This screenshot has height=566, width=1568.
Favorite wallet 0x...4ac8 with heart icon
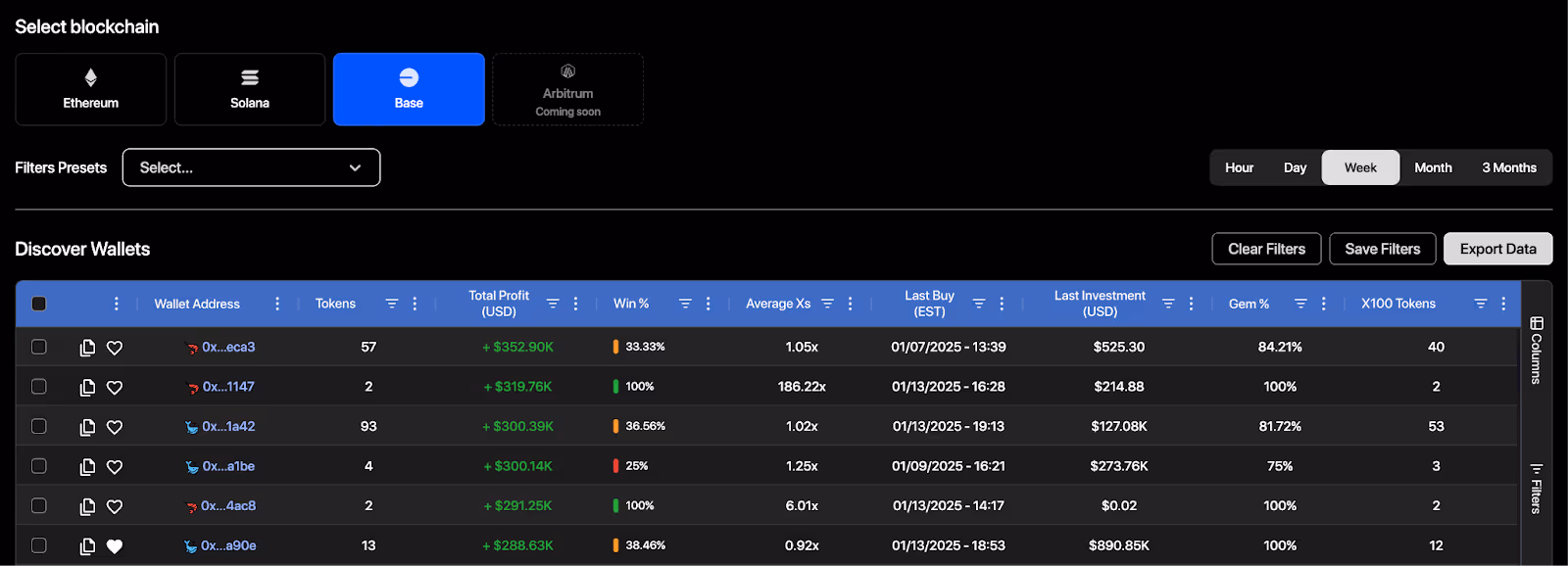pyautogui.click(x=115, y=506)
